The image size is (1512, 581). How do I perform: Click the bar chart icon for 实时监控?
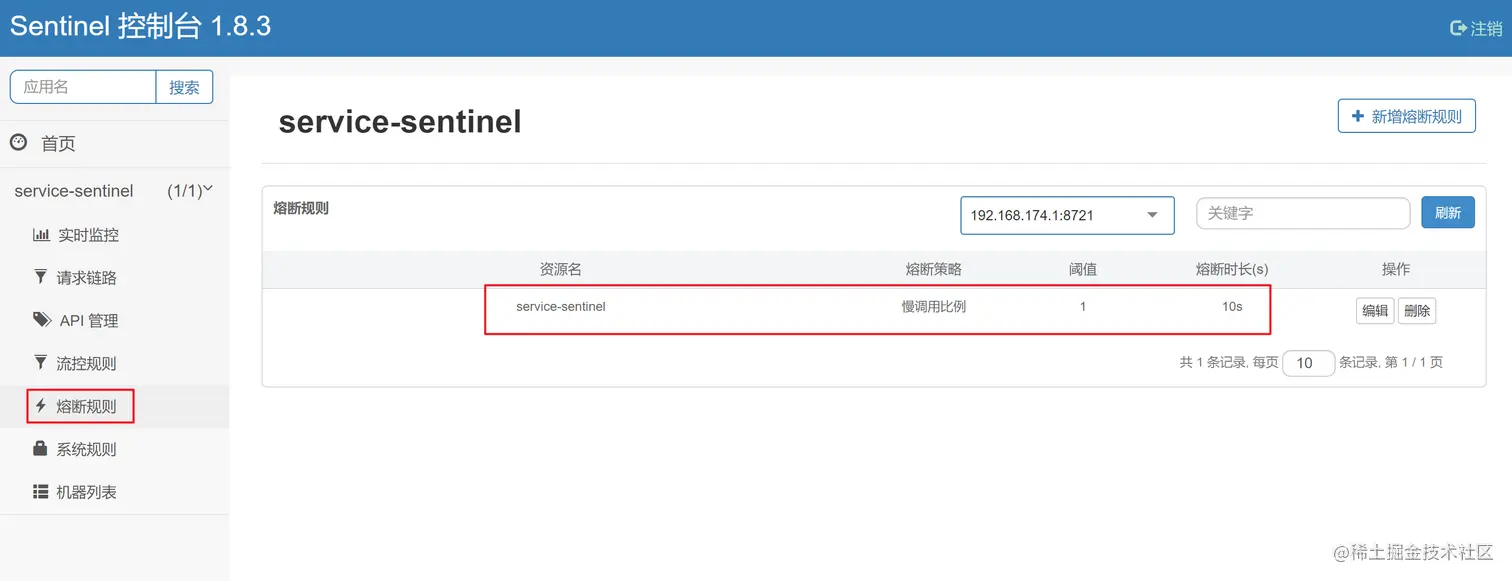(x=41, y=235)
